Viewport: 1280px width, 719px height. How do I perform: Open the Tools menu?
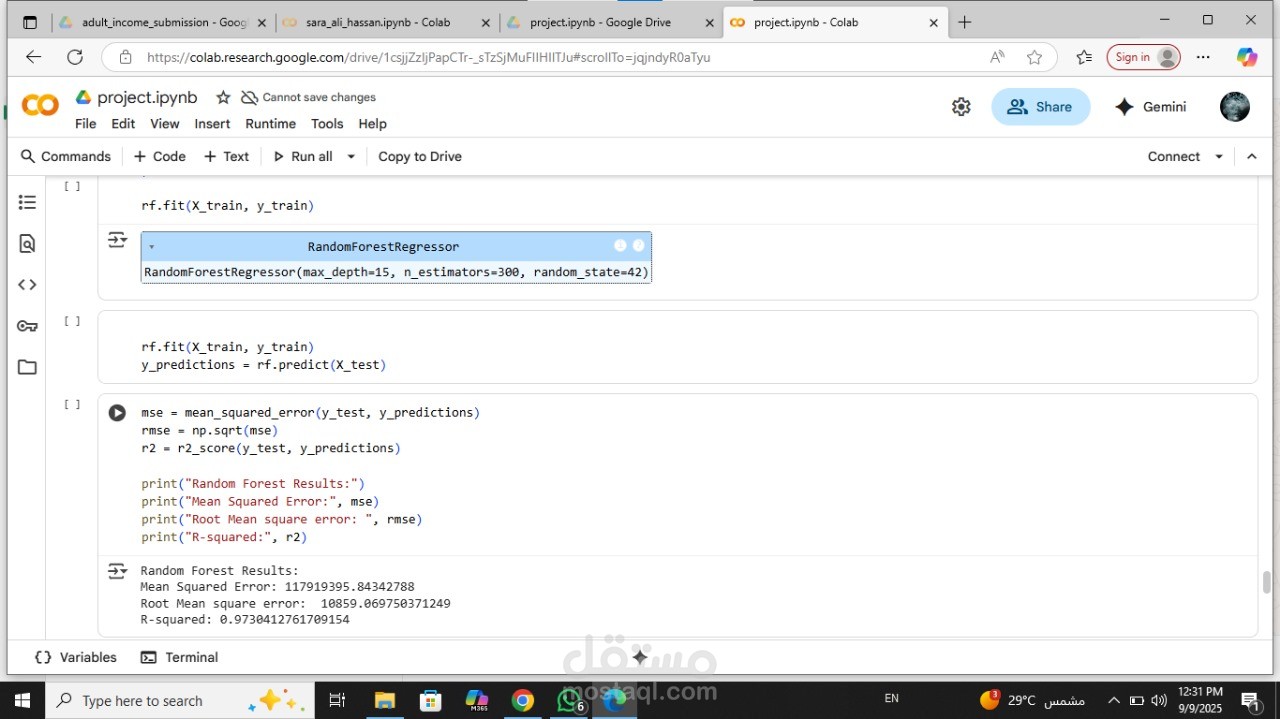[x=327, y=124]
